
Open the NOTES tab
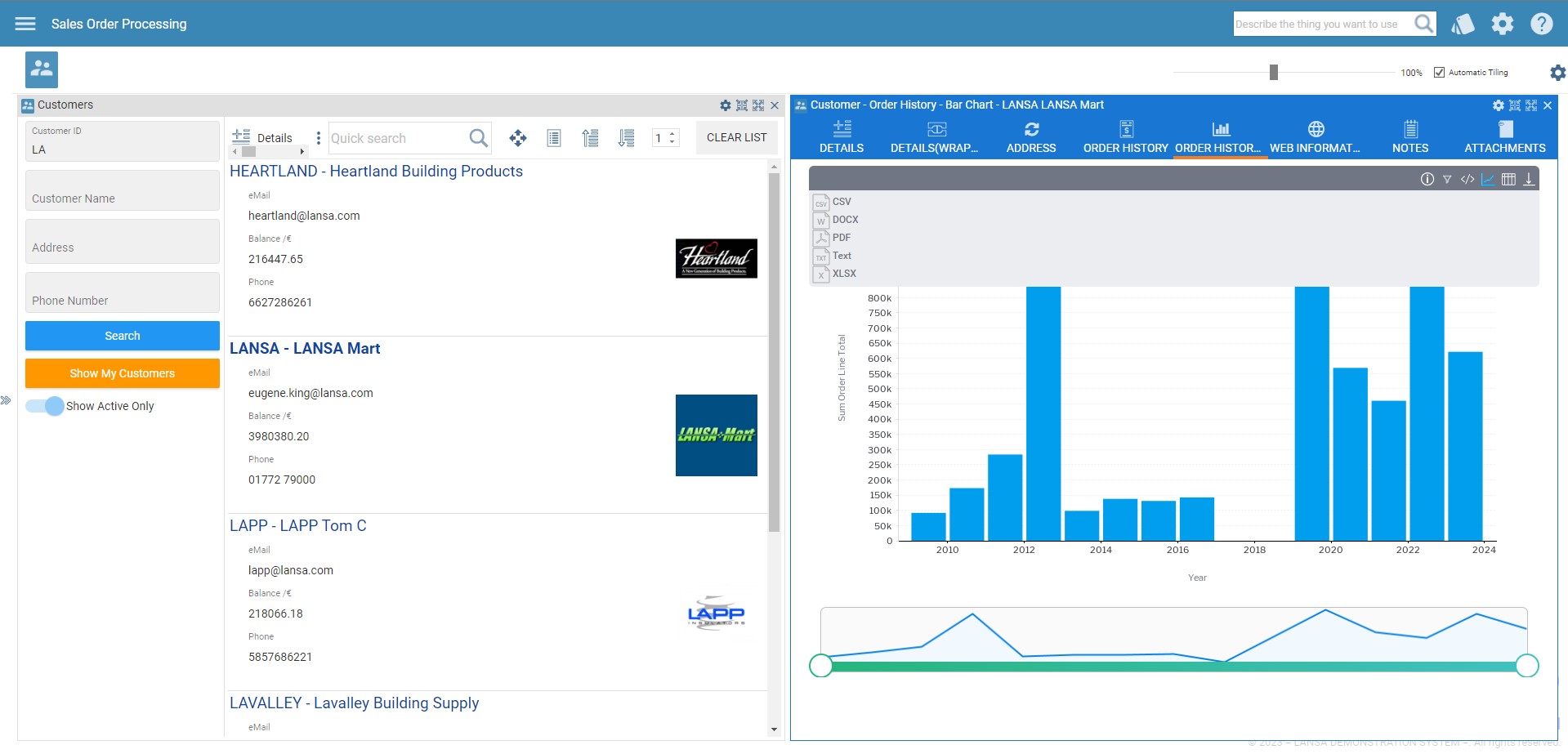(1409, 135)
